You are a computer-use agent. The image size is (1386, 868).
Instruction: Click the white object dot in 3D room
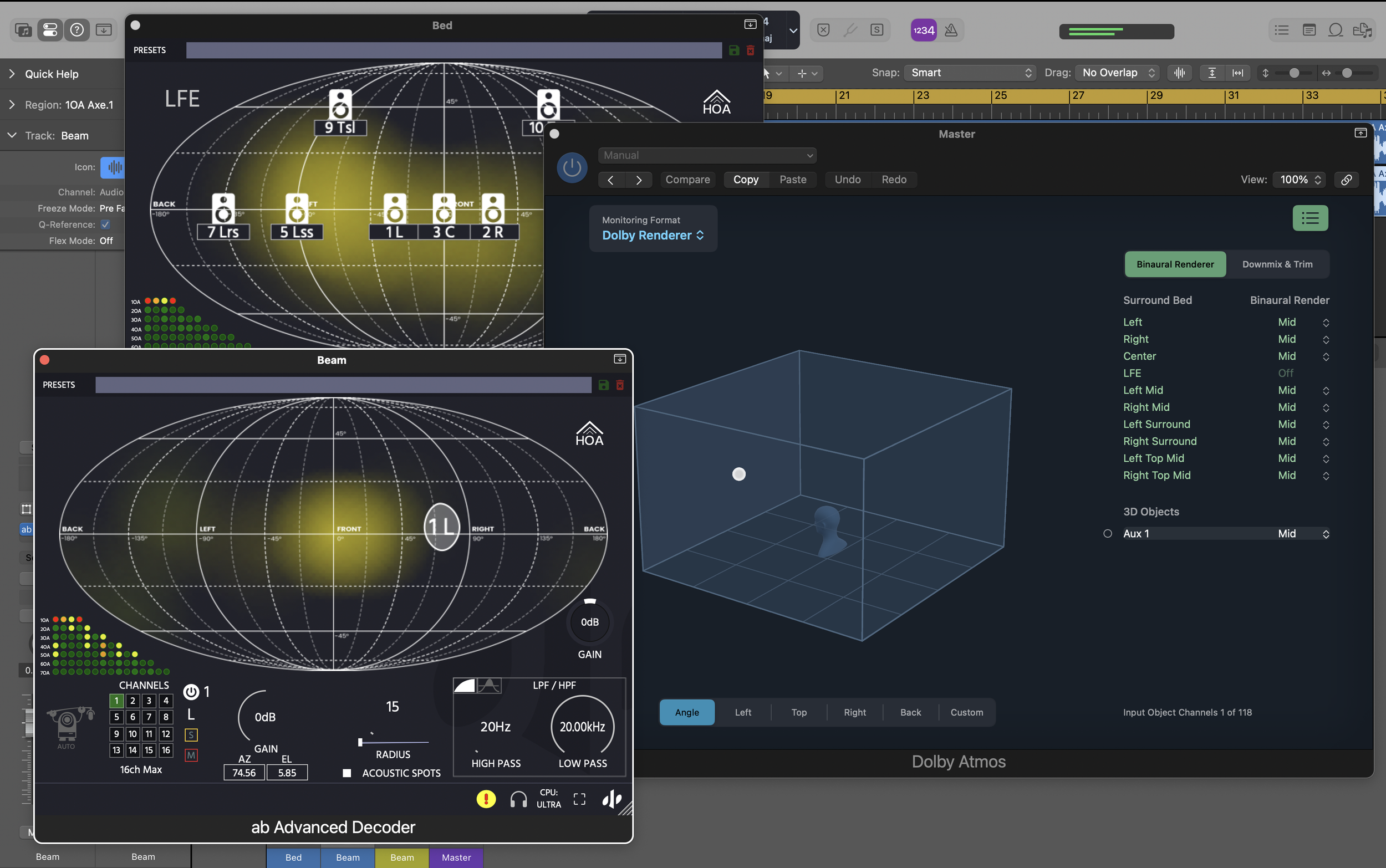(x=738, y=474)
